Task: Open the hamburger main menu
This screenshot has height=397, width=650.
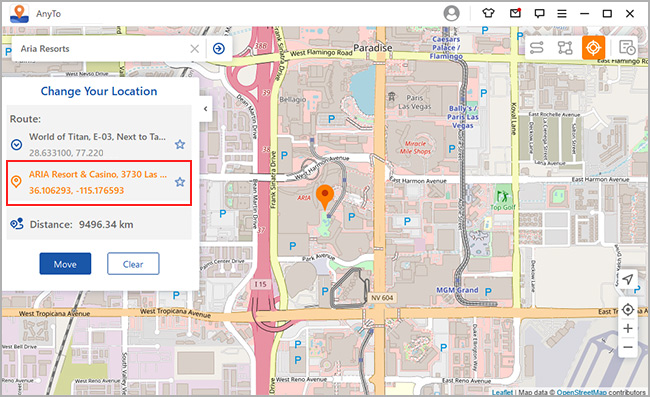Action: coord(562,14)
